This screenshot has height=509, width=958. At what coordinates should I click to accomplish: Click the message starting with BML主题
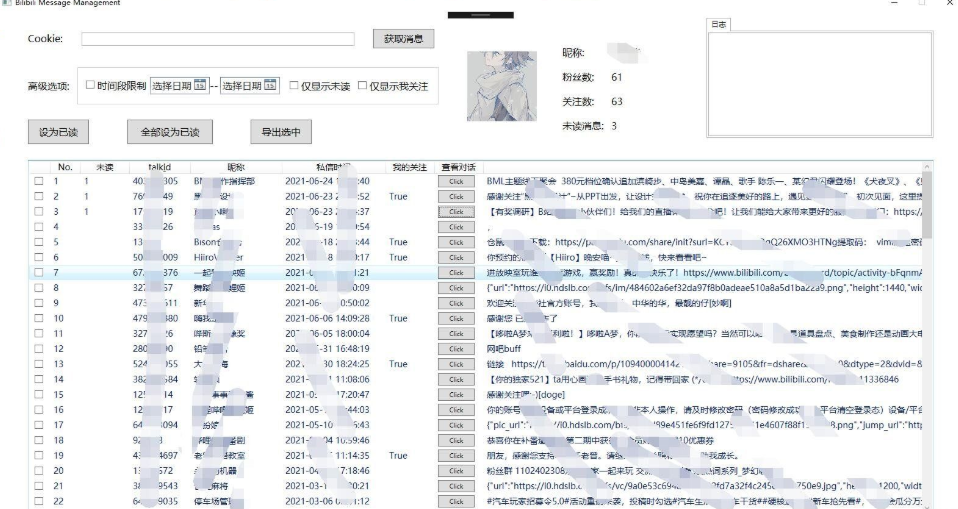704,181
